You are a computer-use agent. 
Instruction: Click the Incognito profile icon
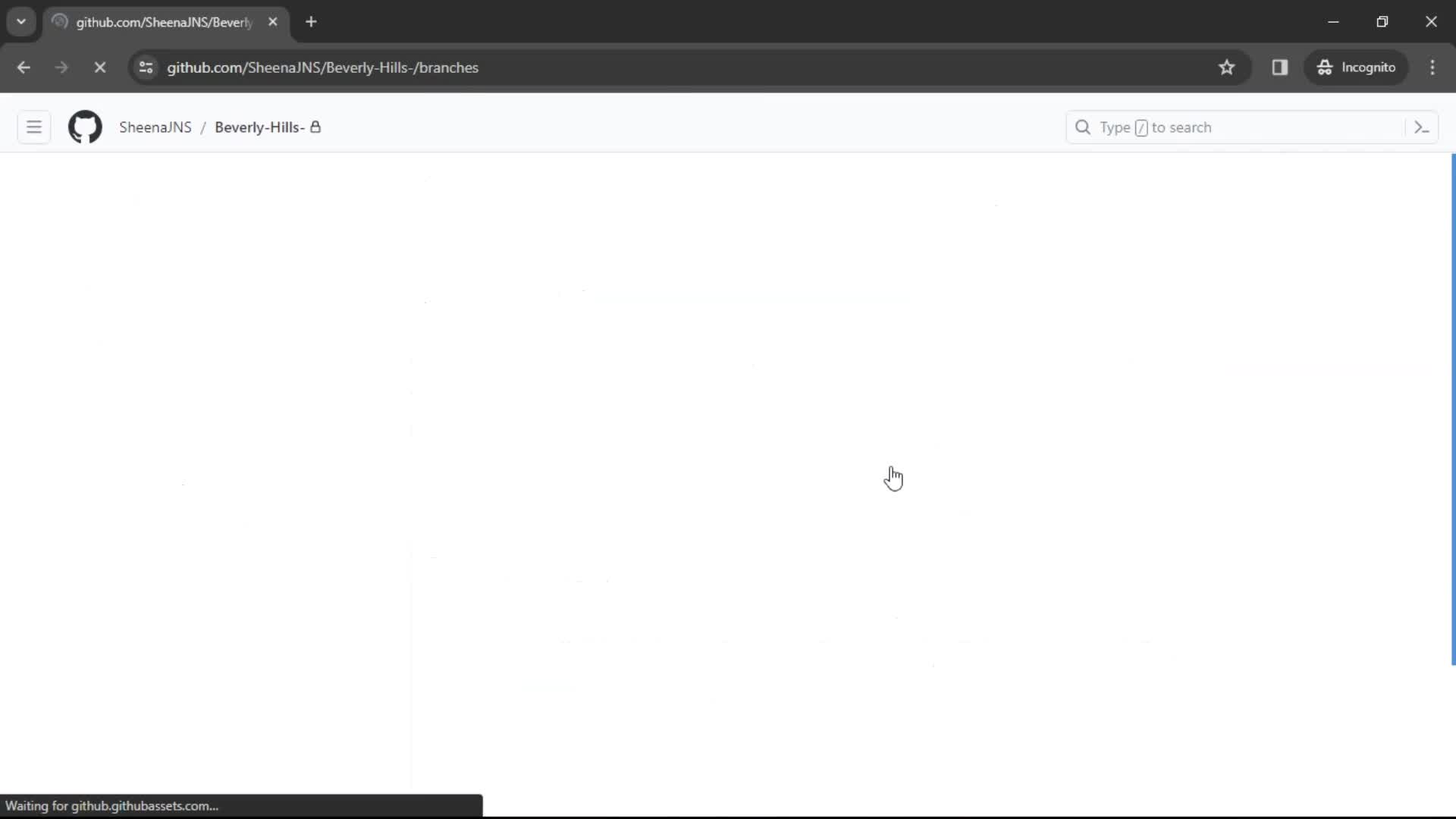pos(1323,67)
